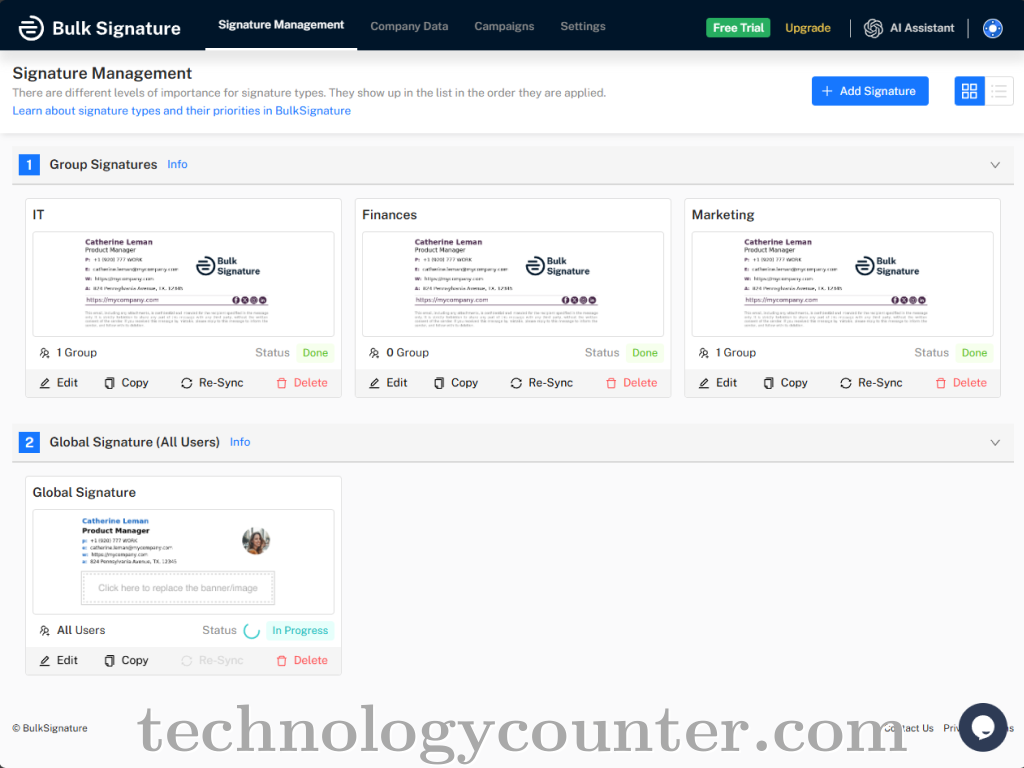Open the Signature Management tab
The image size is (1024, 768).
coord(281,25)
